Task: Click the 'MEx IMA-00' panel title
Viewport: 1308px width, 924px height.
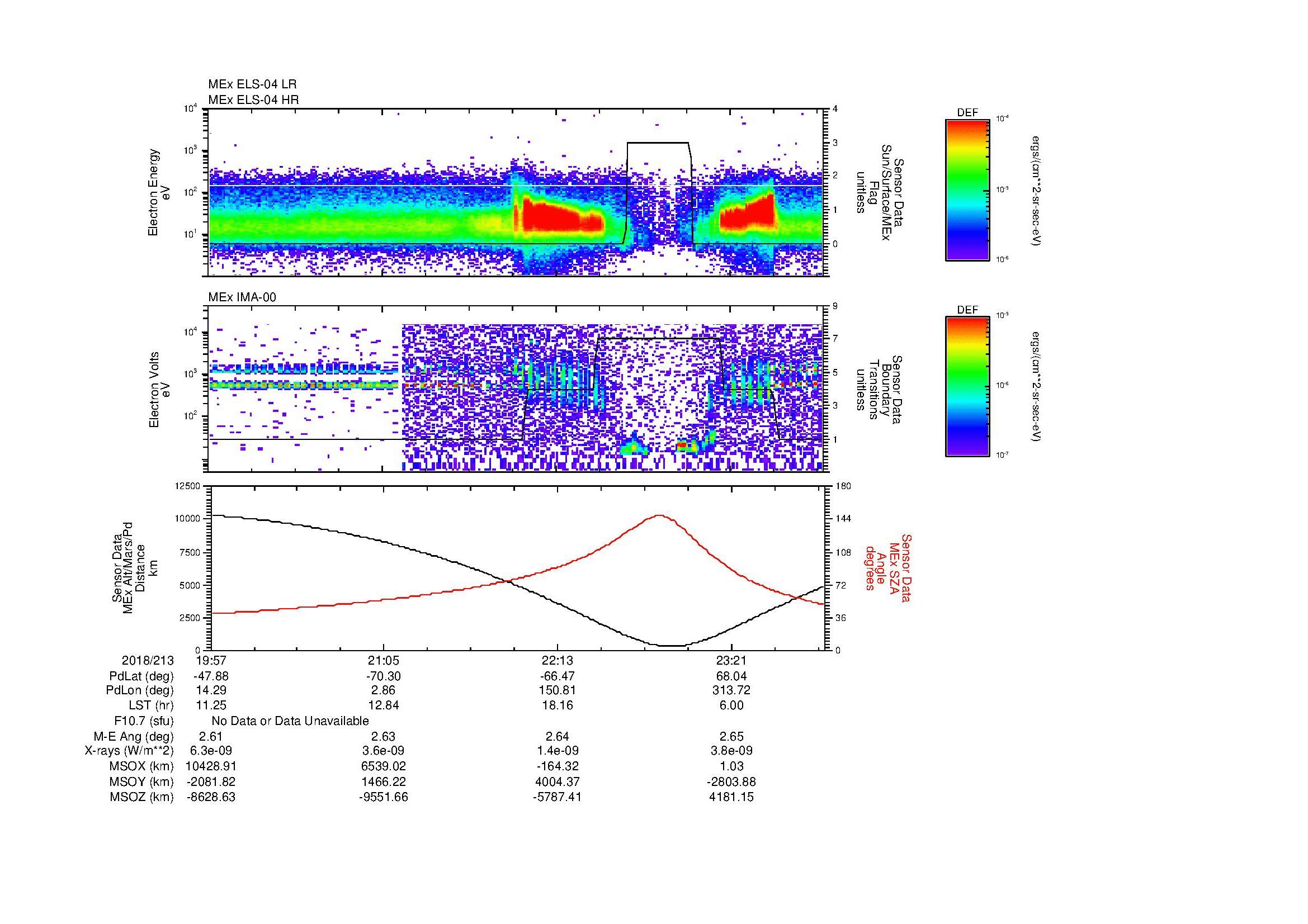Action: pyautogui.click(x=242, y=297)
